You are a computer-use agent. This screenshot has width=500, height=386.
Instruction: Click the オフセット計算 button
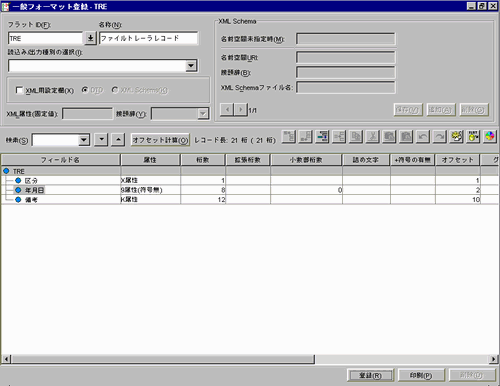point(160,140)
